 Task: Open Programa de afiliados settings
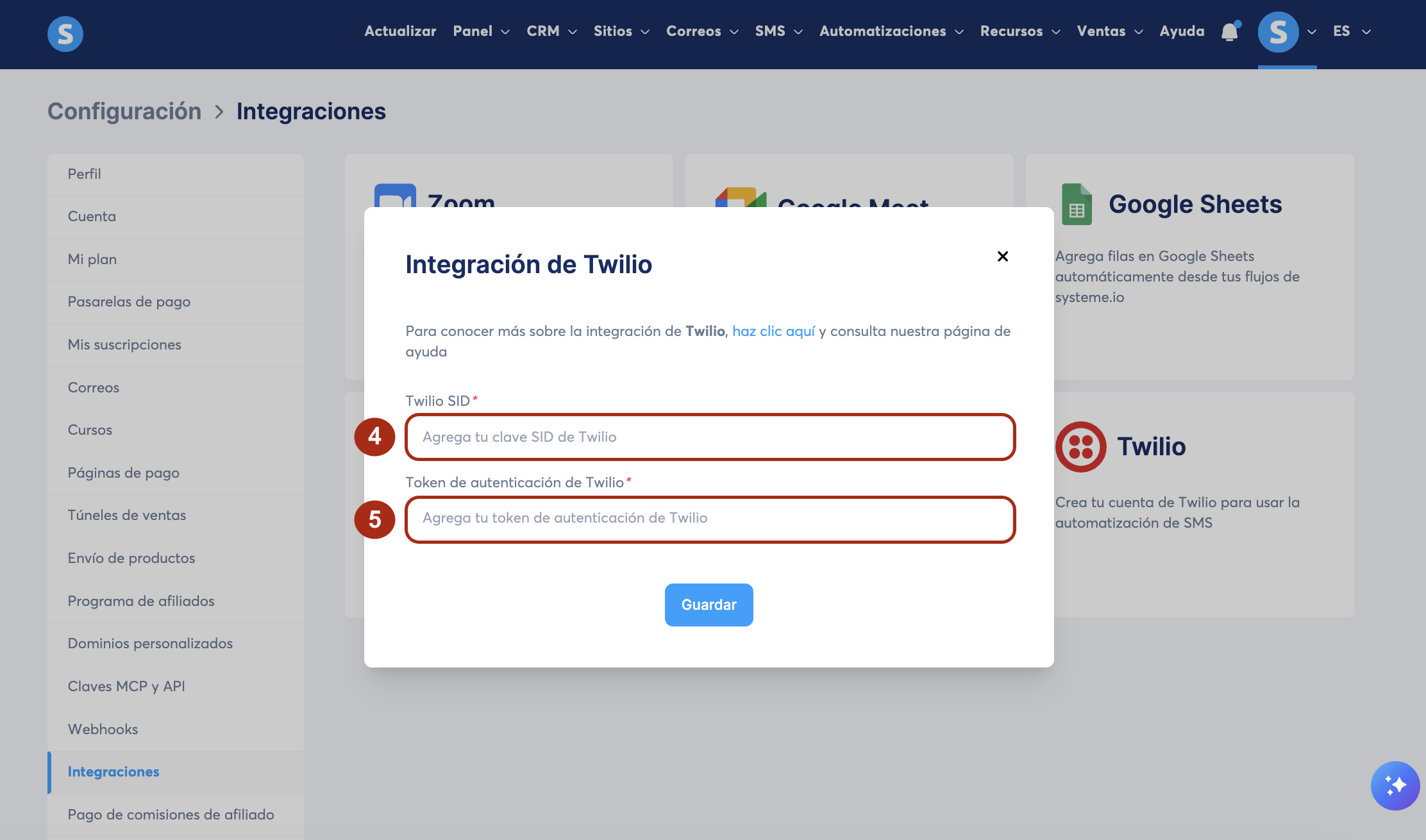point(176,601)
